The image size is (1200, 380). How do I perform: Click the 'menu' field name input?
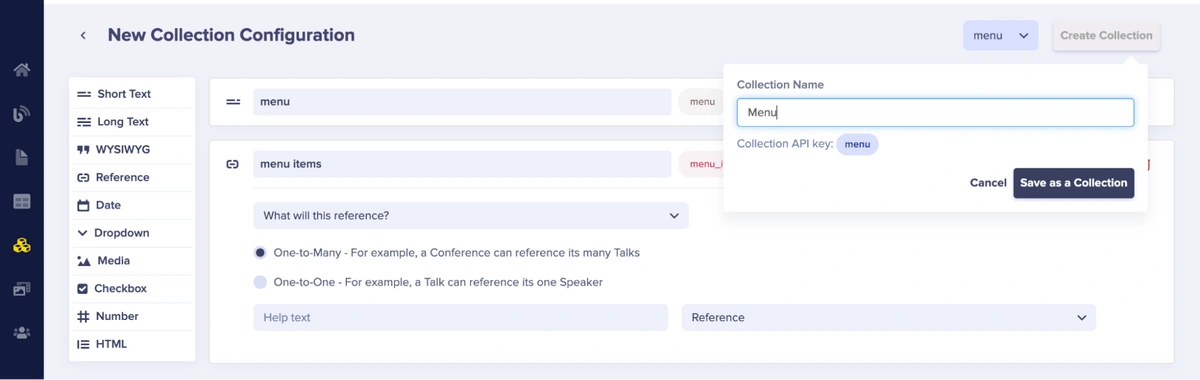461,102
